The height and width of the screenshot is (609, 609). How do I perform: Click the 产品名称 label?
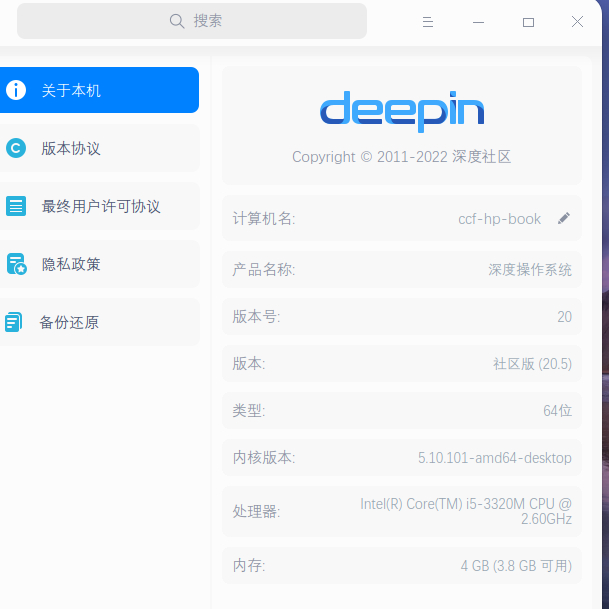pos(264,270)
